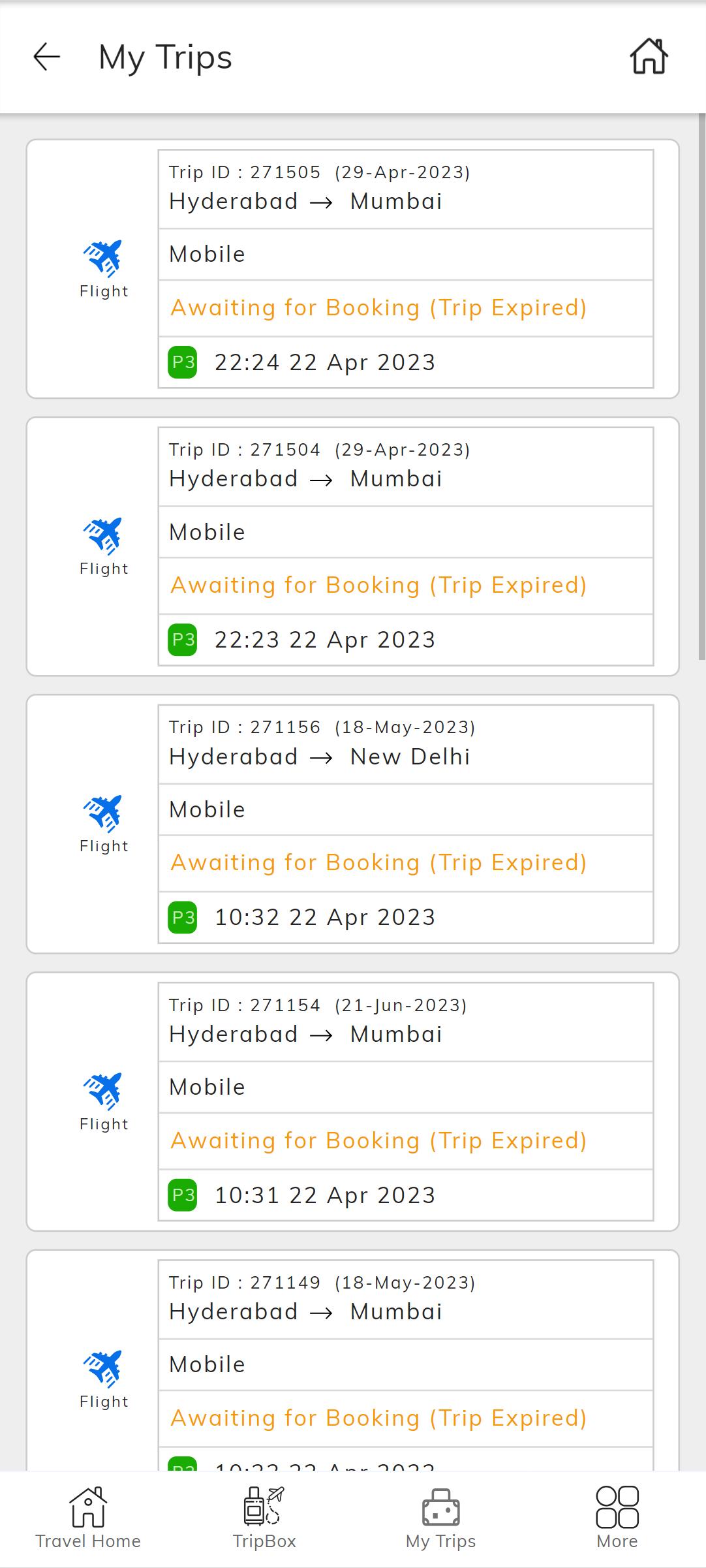The image size is (706, 1568).
Task: Click flight icon for Trip 271149
Action: click(x=103, y=1368)
